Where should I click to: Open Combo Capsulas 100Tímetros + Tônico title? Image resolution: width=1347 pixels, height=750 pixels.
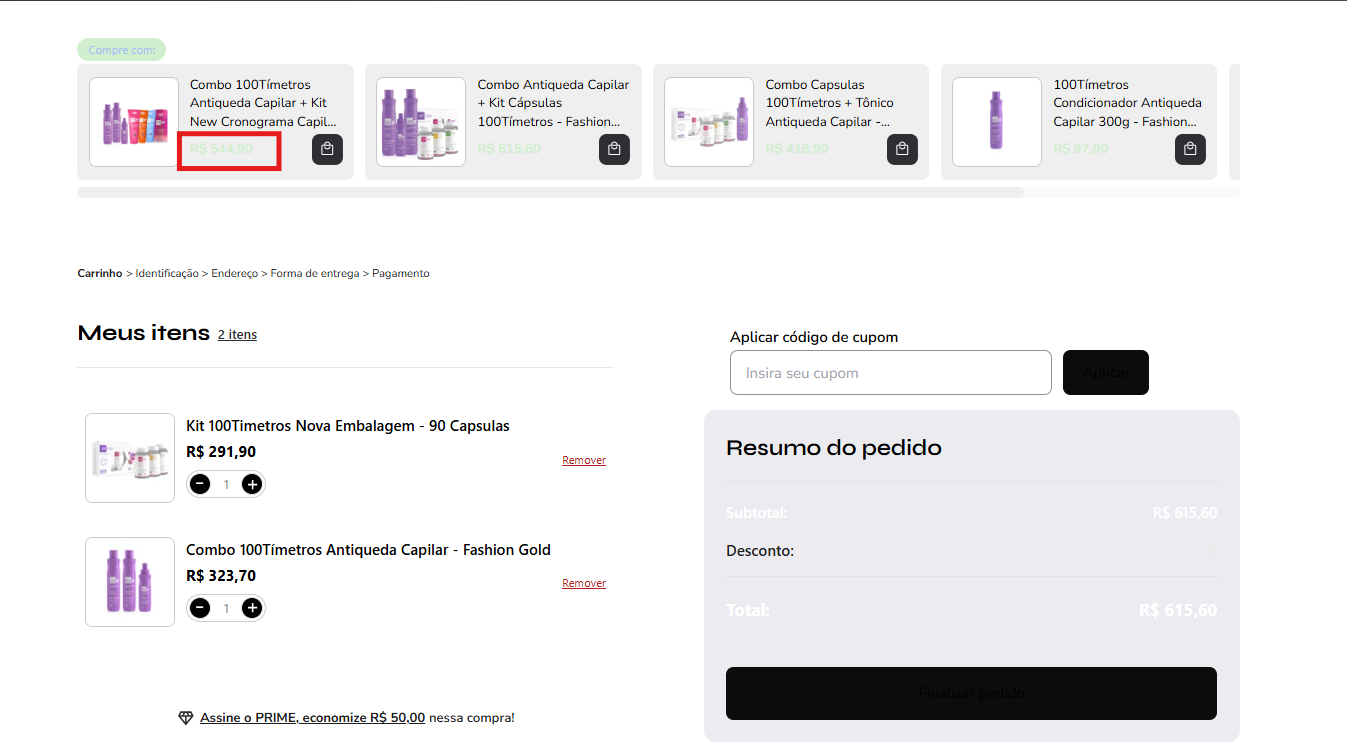point(830,103)
